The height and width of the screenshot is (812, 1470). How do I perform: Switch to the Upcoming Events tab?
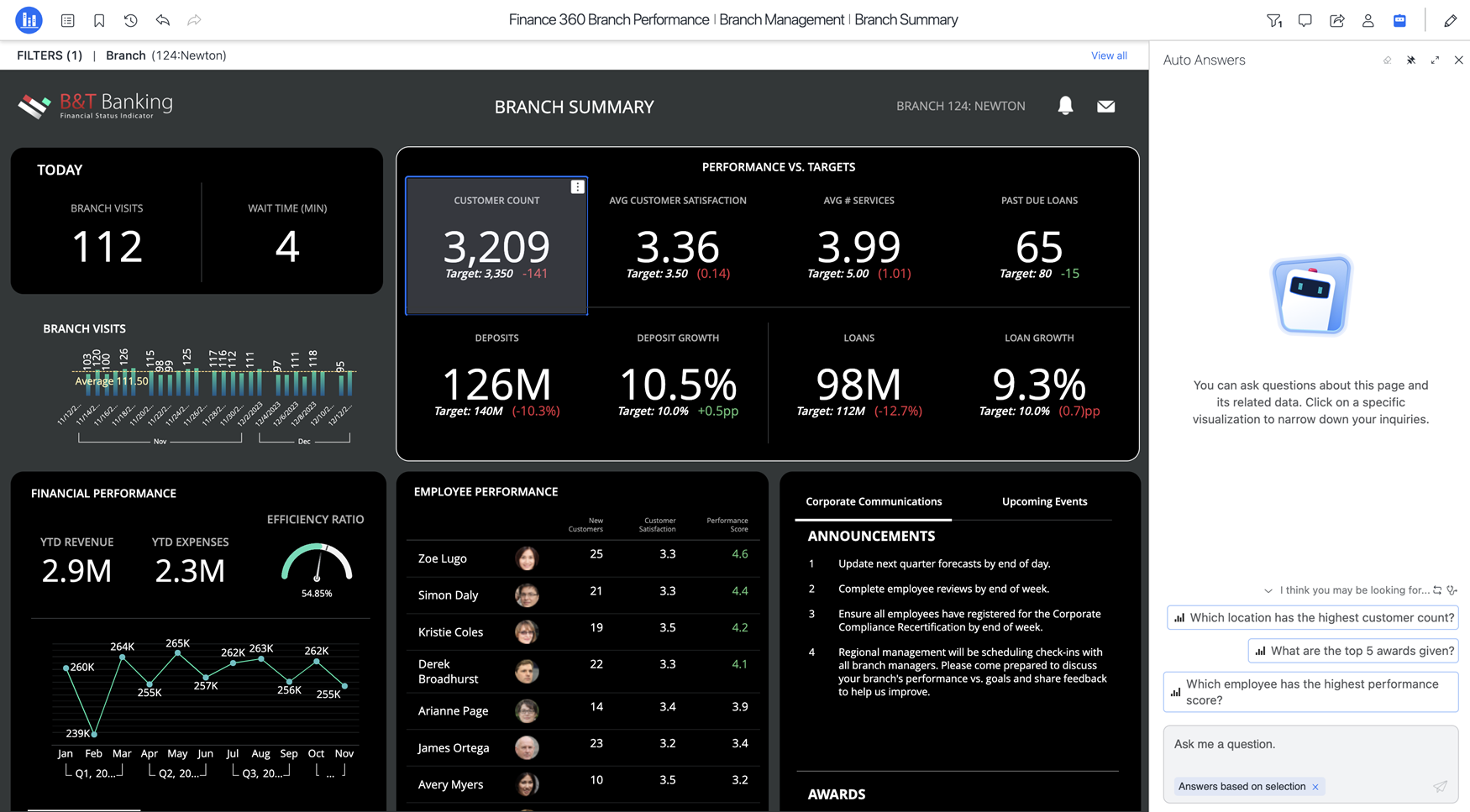(x=1044, y=501)
